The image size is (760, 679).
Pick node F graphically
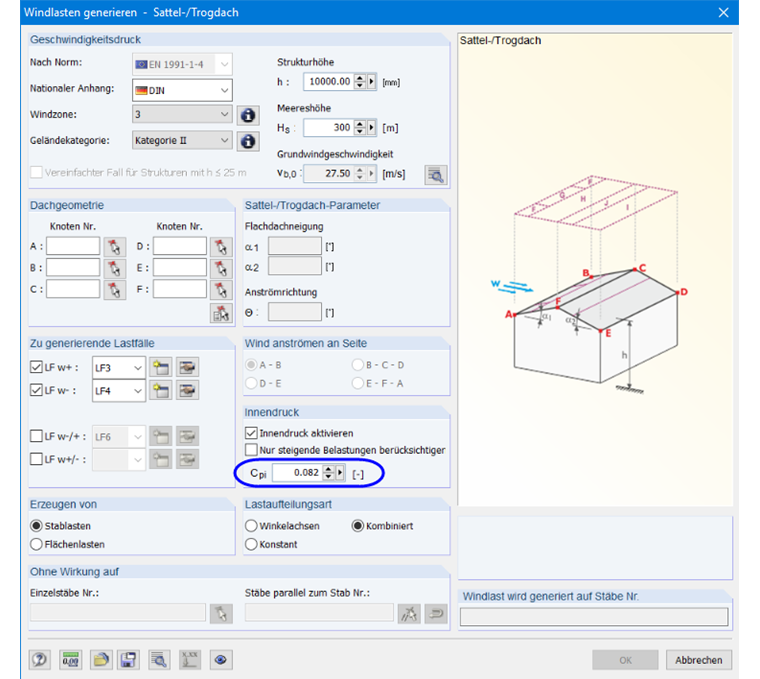[221, 290]
